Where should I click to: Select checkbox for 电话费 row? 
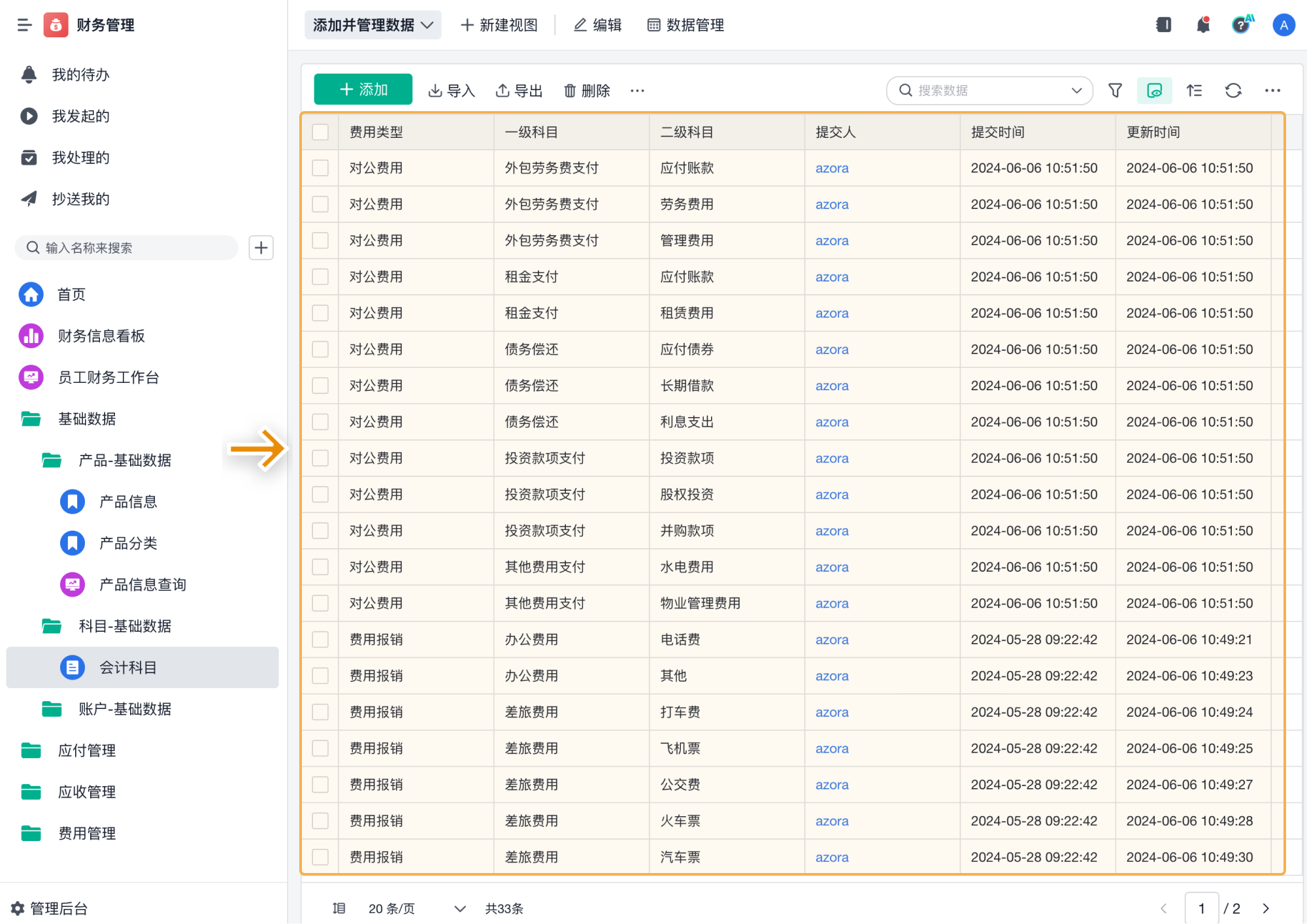pos(320,639)
